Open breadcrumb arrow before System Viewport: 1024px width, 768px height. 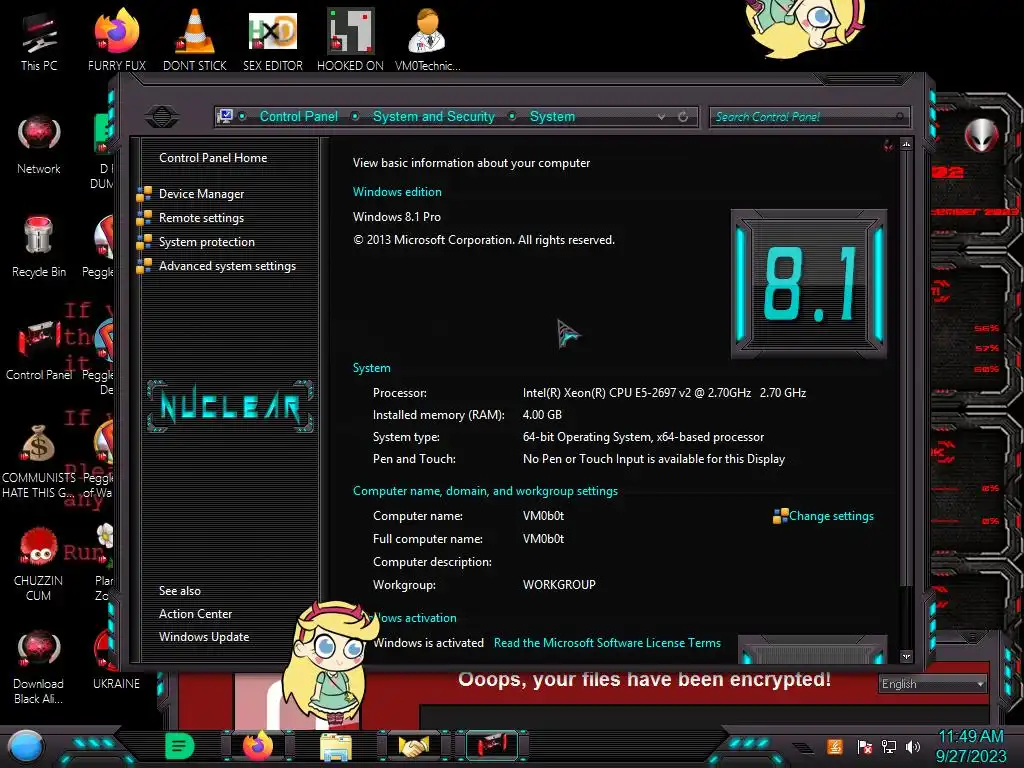click(513, 116)
